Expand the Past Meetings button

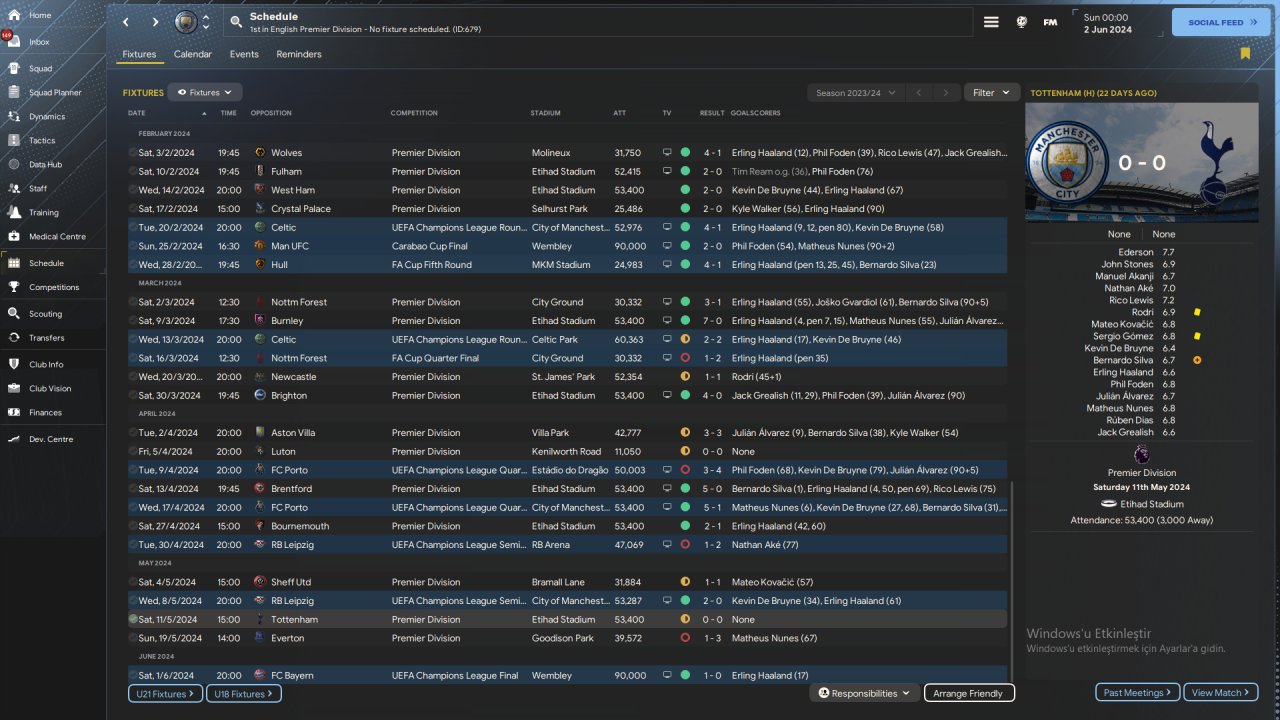coord(1138,692)
